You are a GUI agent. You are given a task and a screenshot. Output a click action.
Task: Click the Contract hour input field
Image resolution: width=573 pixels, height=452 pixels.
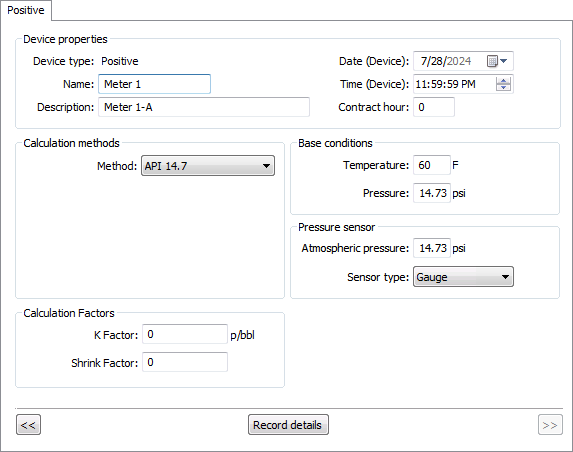click(x=434, y=107)
